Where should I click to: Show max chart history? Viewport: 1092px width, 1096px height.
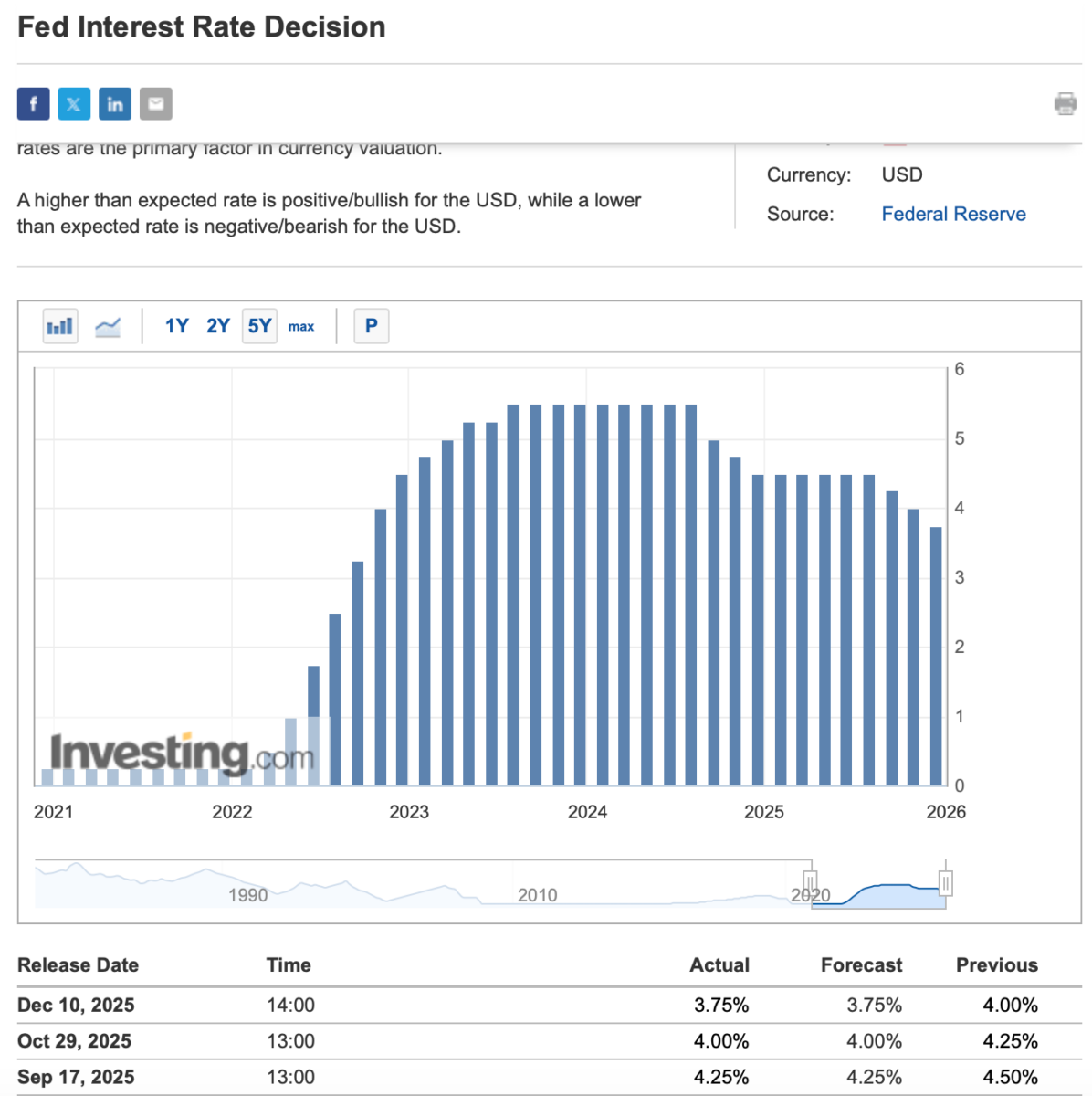point(301,326)
